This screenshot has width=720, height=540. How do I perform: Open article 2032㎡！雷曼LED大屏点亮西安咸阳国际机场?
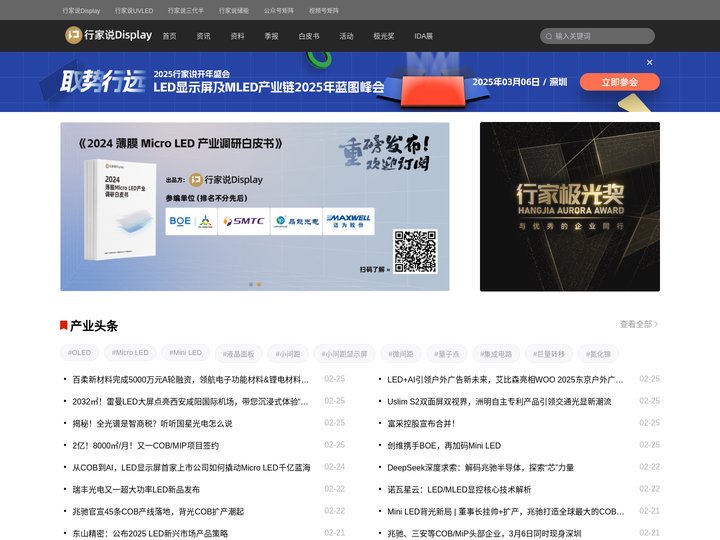click(191, 401)
